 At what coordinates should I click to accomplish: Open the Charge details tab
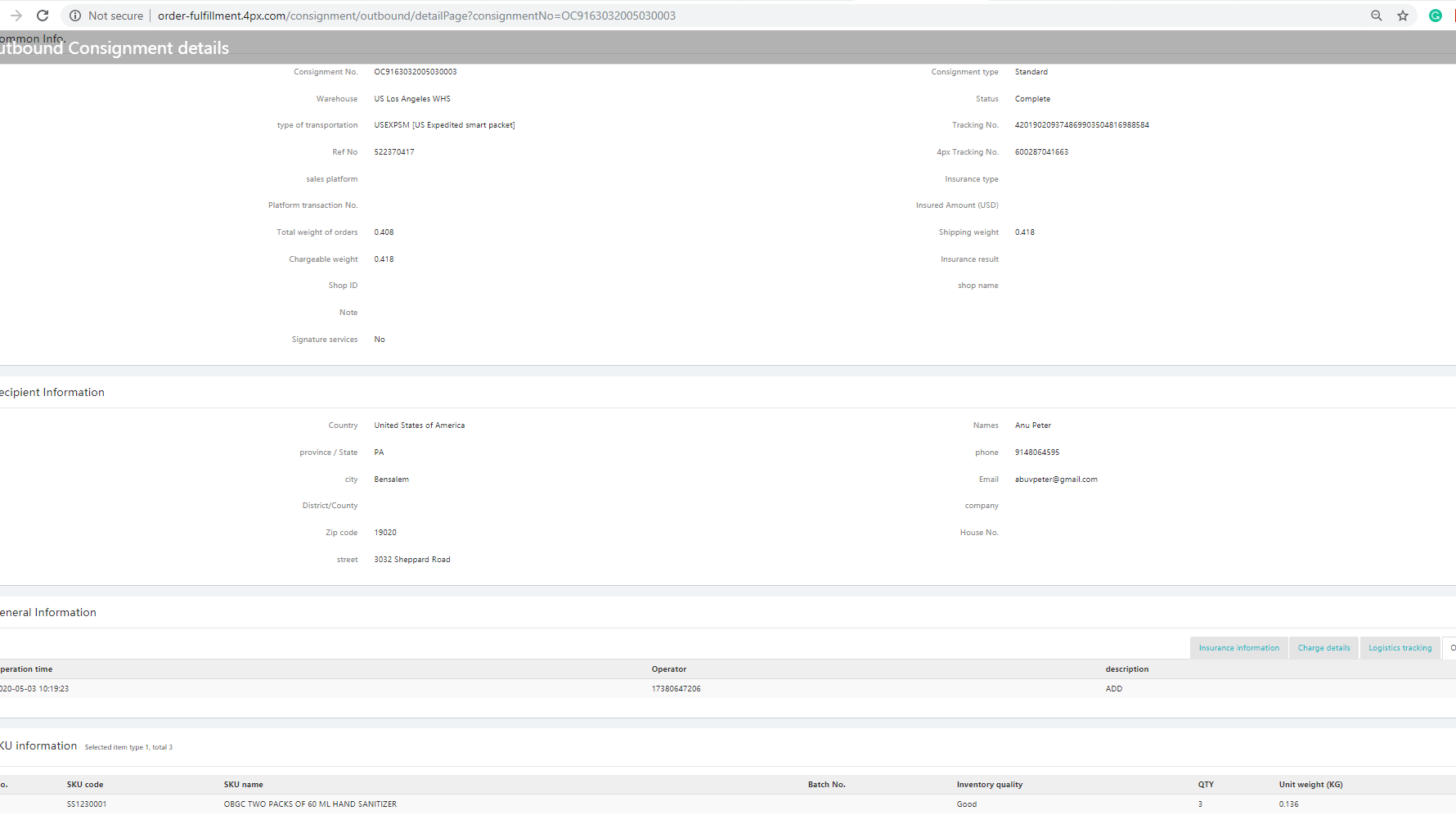(1323, 648)
